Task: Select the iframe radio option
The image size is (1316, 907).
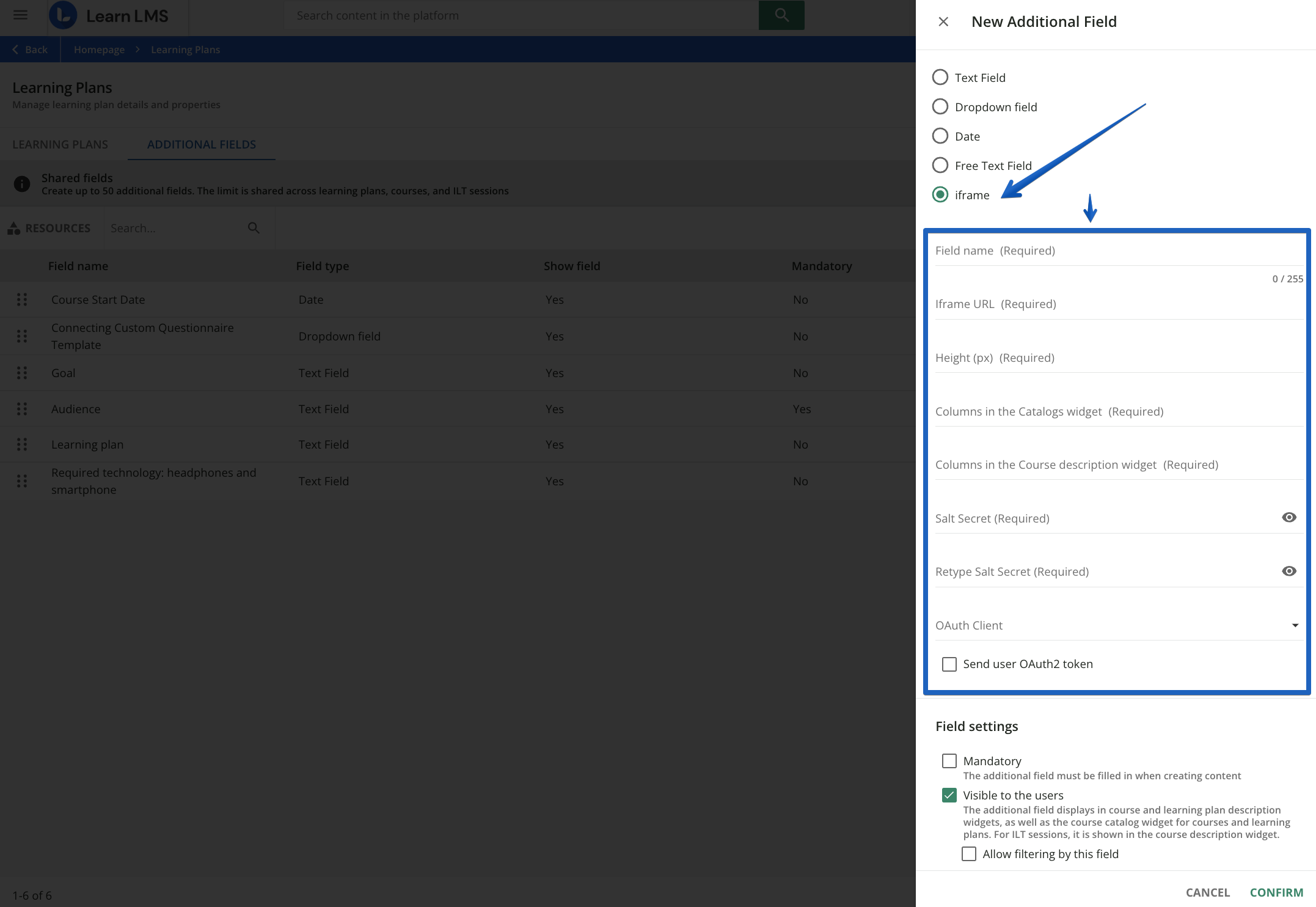Action: [x=940, y=195]
